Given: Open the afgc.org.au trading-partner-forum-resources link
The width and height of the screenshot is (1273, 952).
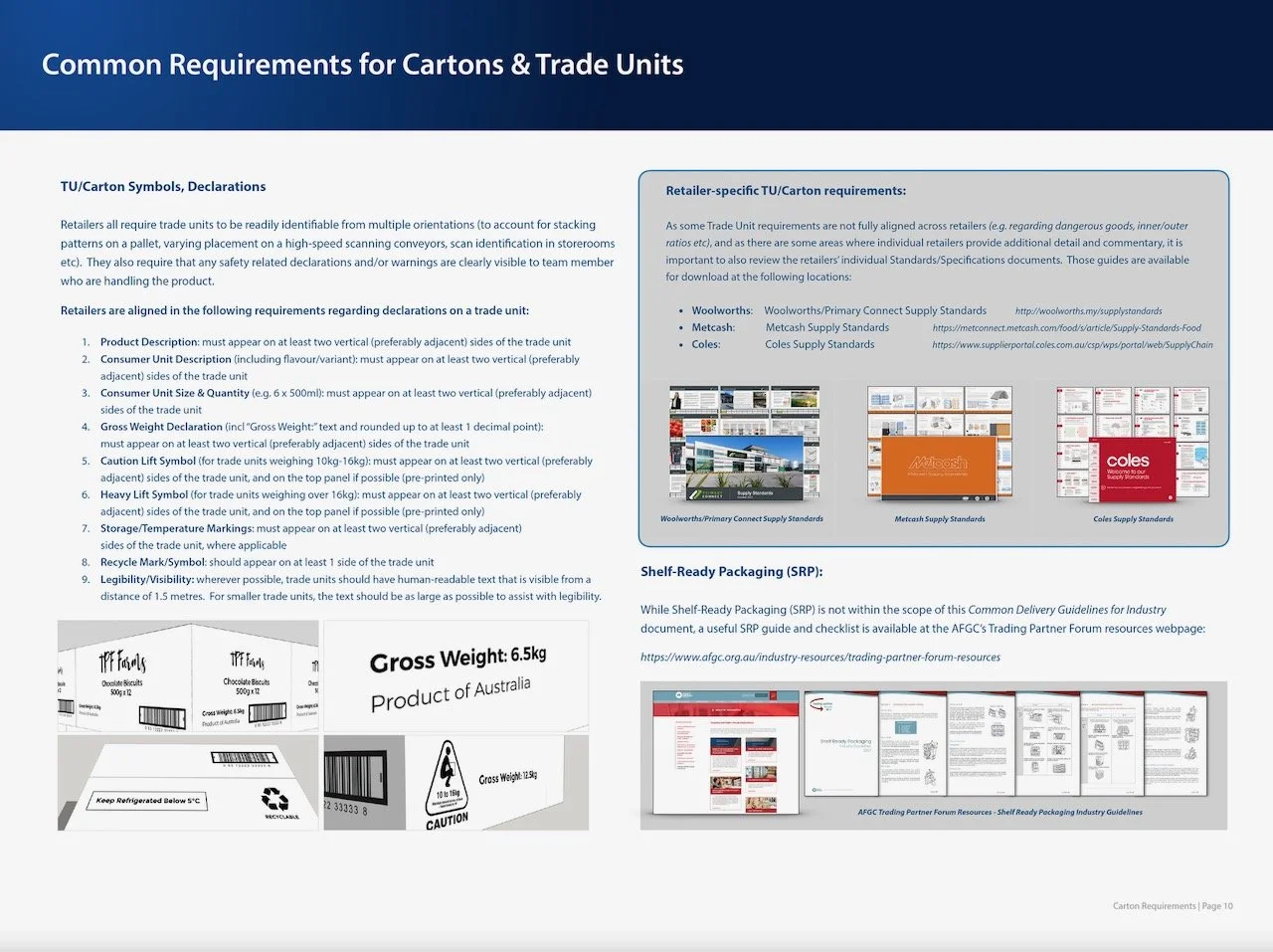Looking at the screenshot, I should [820, 658].
